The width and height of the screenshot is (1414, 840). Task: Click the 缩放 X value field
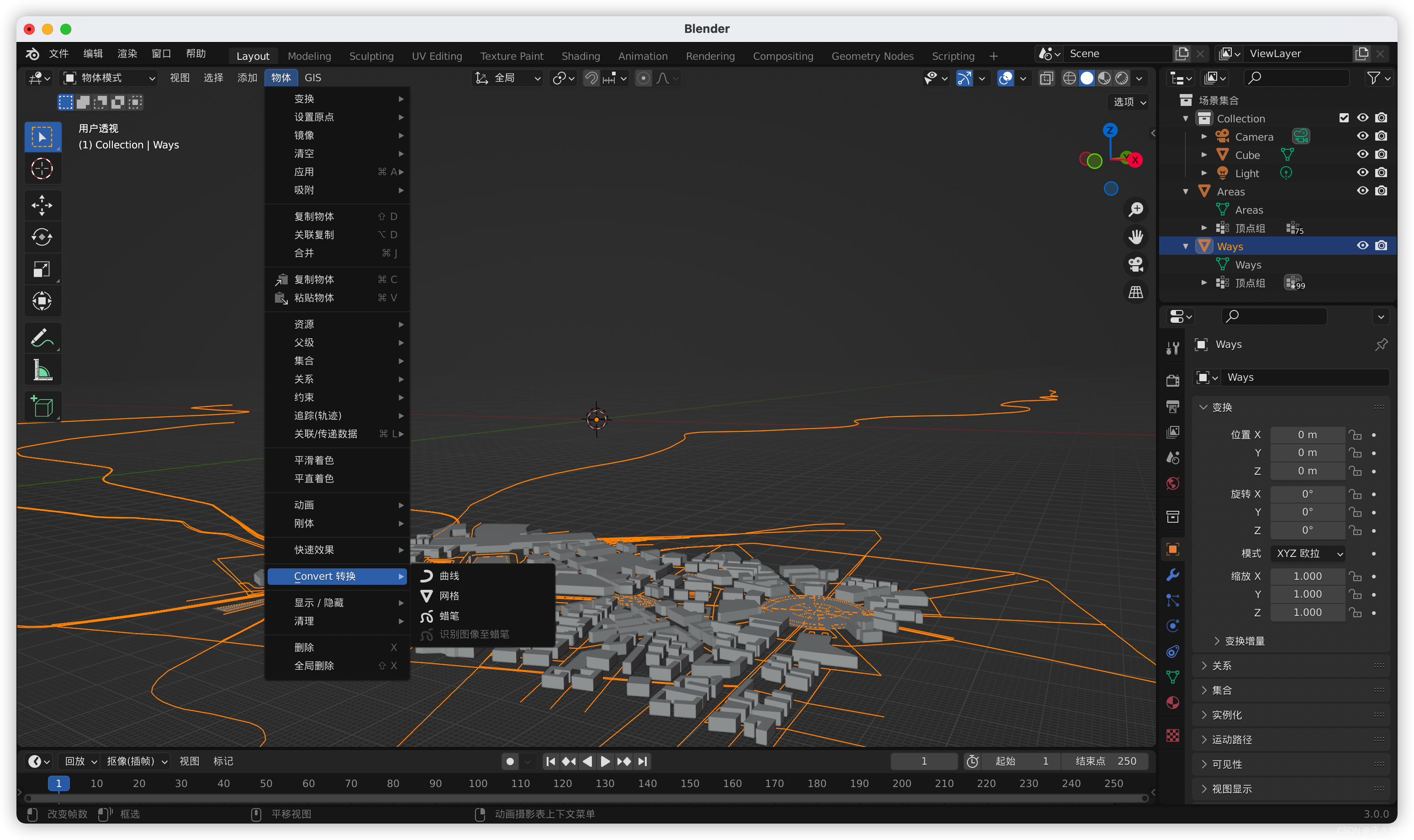click(x=1307, y=576)
